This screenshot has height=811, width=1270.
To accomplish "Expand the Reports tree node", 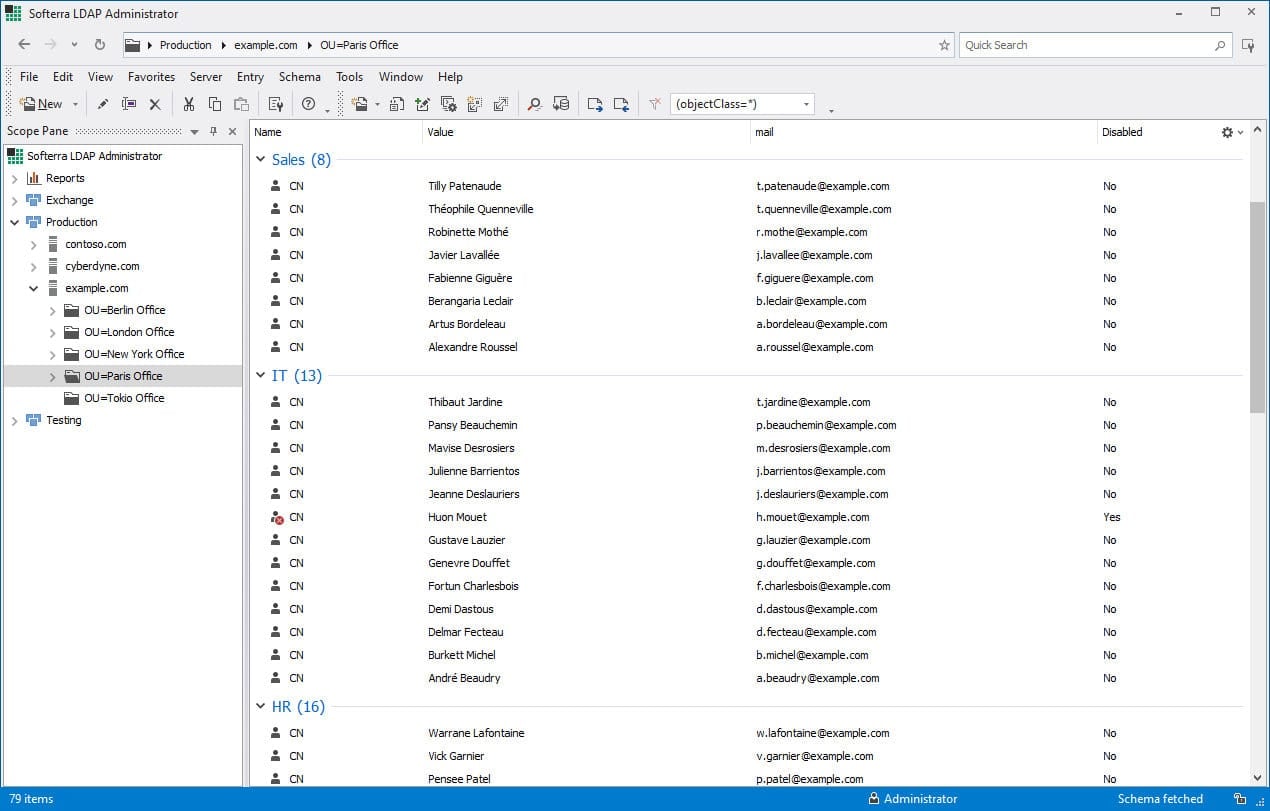I will (14, 178).
